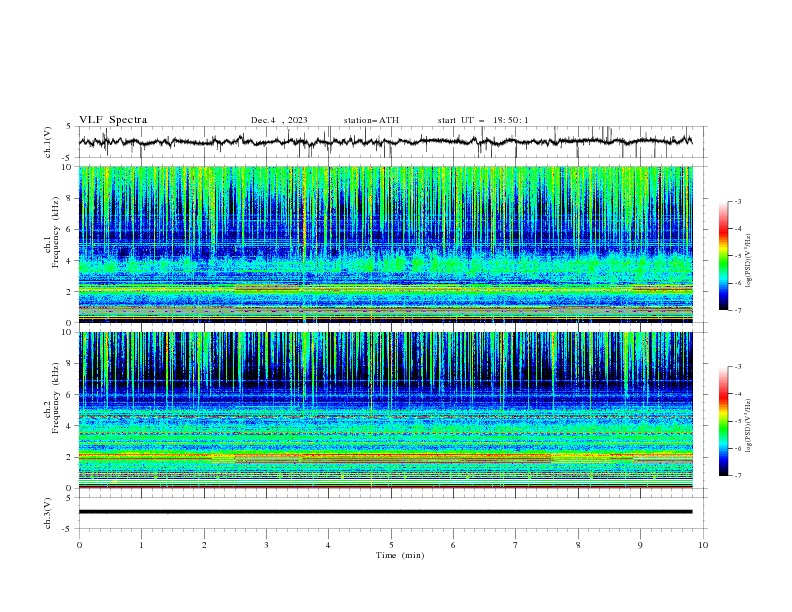Click the "-7" tick on ch.2 colorbar

click(738, 475)
